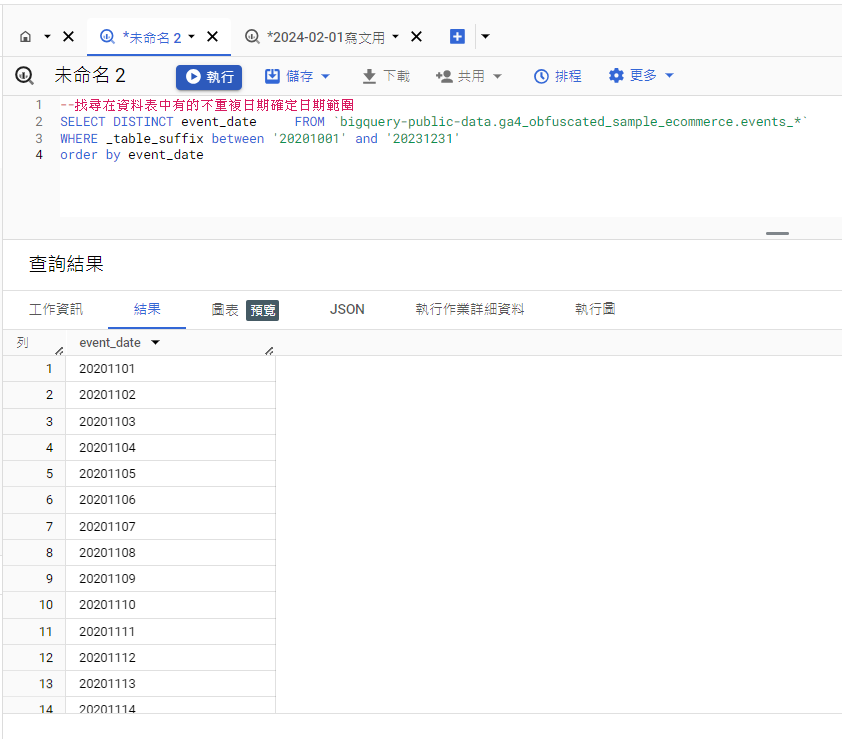The image size is (842, 739).
Task: Click the 預覽 preview badge
Action: pos(263,310)
